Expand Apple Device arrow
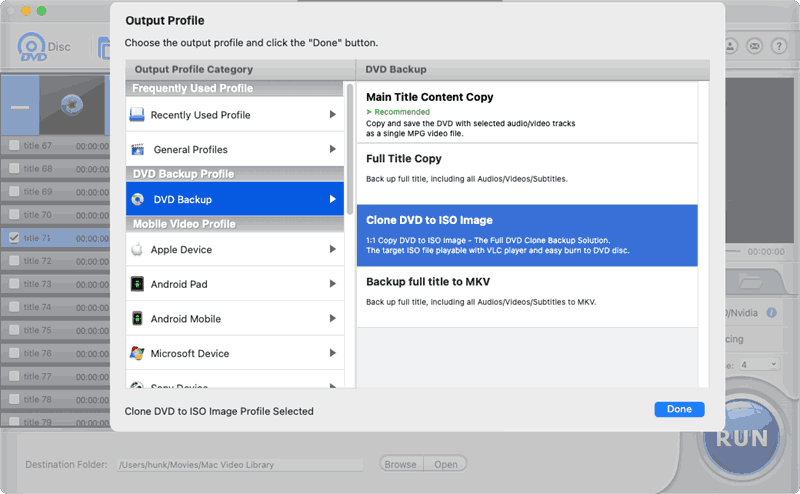The width and height of the screenshot is (800, 494). (333, 249)
